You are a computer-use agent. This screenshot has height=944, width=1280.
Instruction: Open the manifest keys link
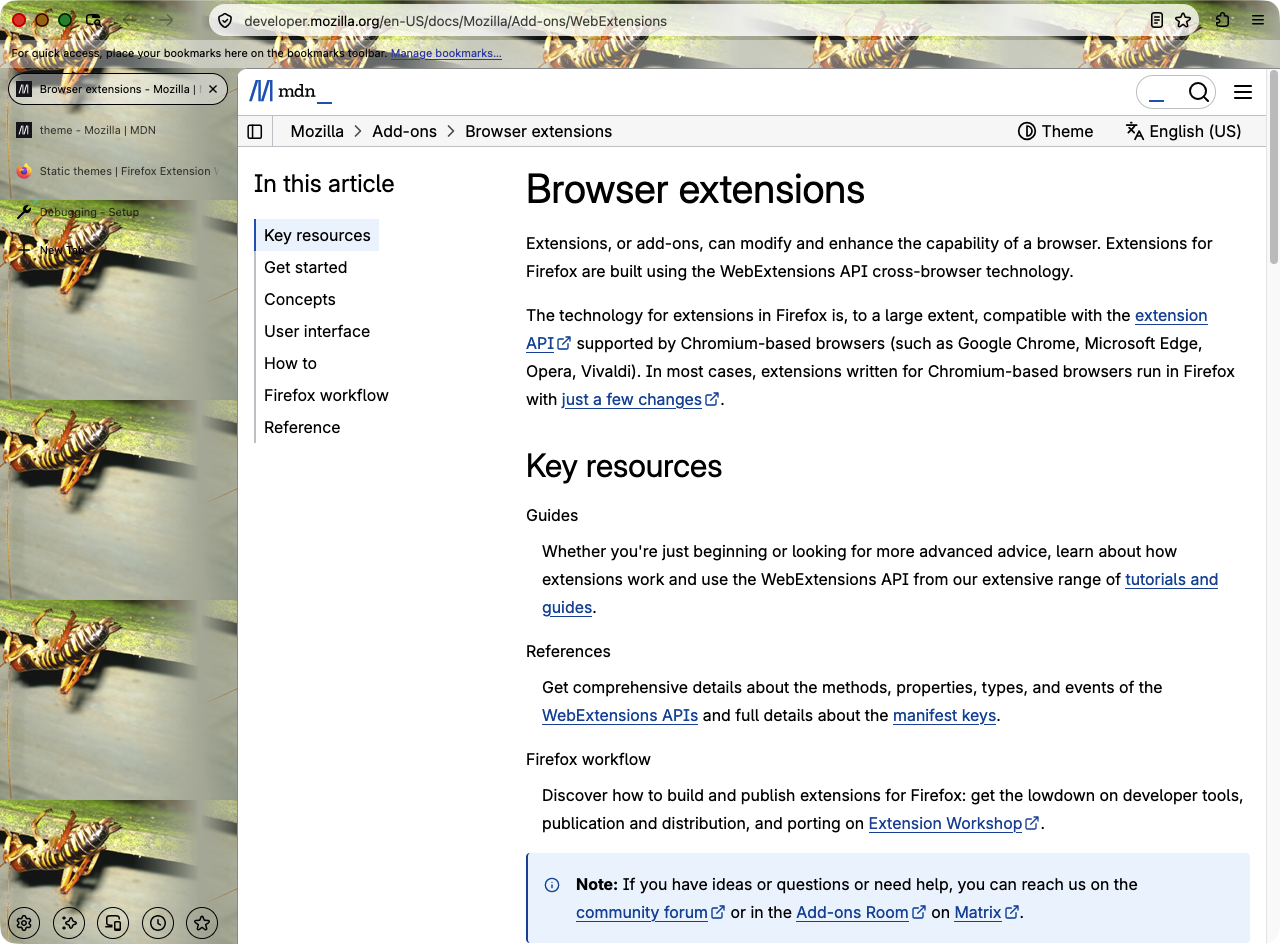point(944,715)
